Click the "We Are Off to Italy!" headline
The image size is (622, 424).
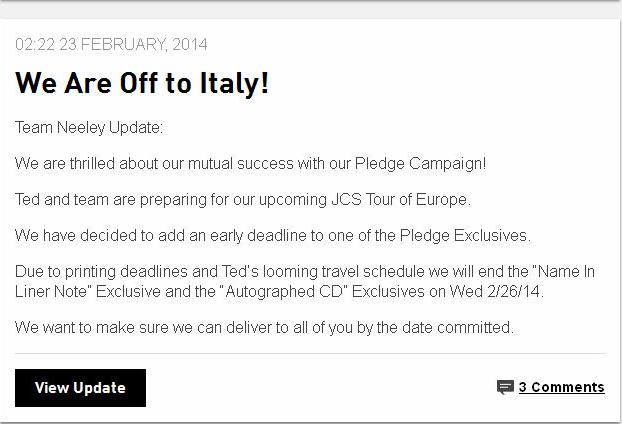[x=142, y=84]
